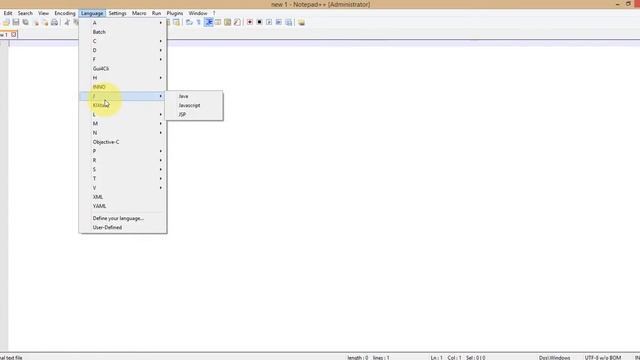640x360 pixels.
Task: Choose Java from the J submenu
Action: (194, 96)
